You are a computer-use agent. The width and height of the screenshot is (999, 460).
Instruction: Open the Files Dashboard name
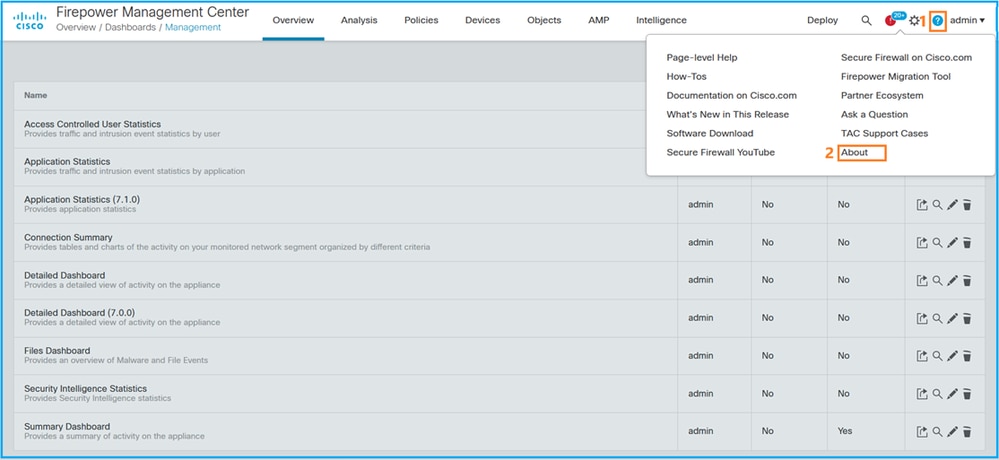57,350
